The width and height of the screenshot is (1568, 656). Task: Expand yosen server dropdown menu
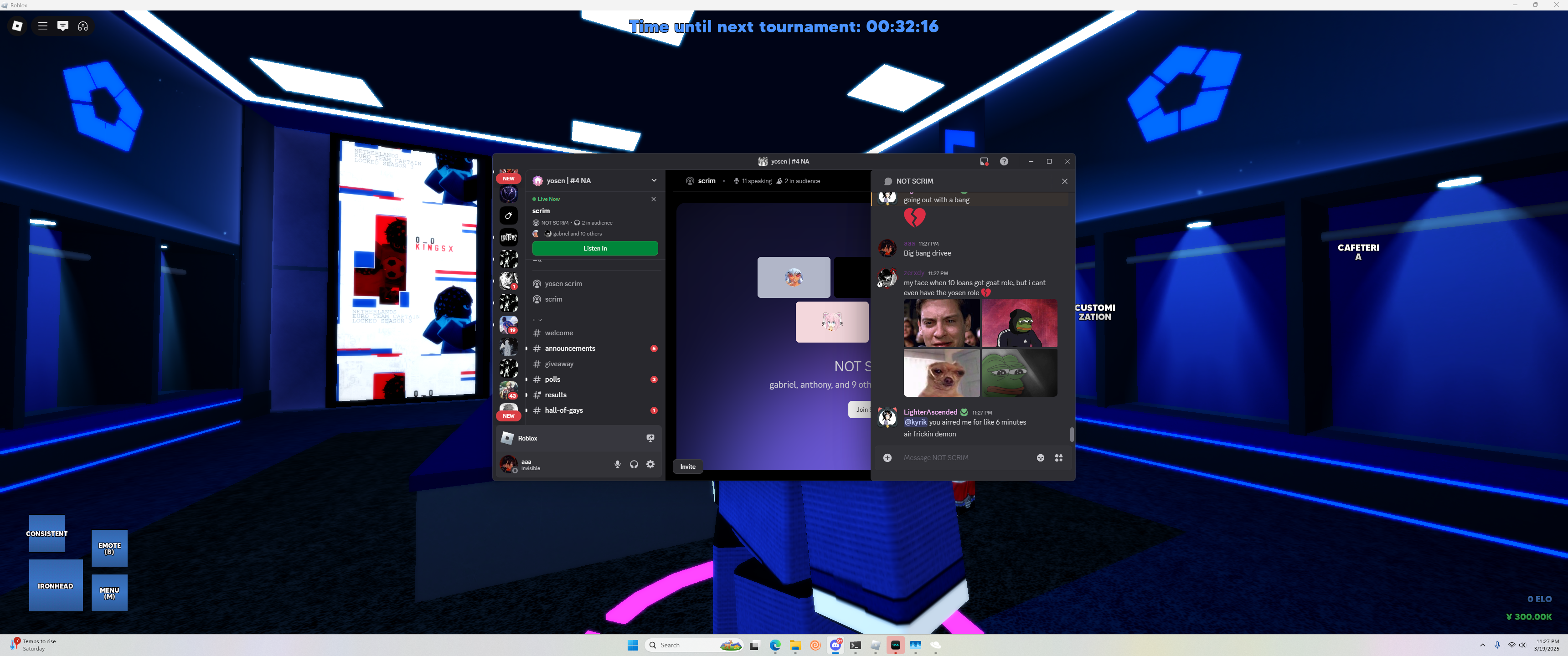(654, 181)
